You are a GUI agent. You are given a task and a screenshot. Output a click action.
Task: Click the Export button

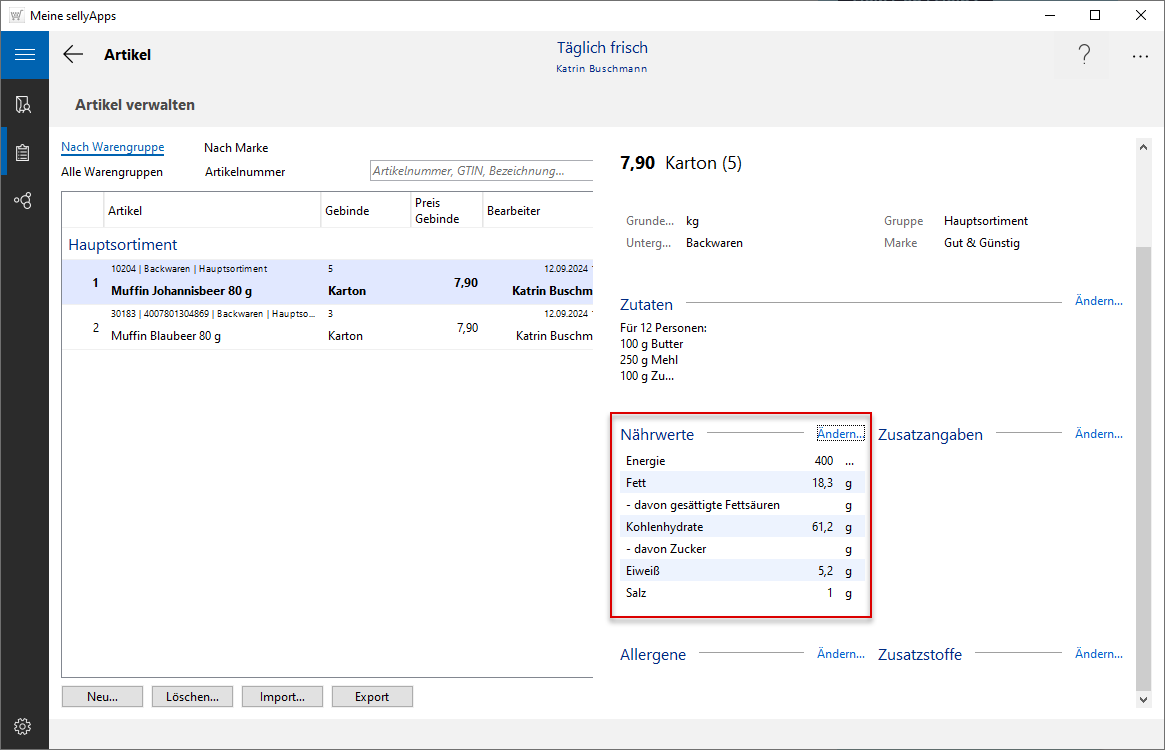click(x=372, y=697)
